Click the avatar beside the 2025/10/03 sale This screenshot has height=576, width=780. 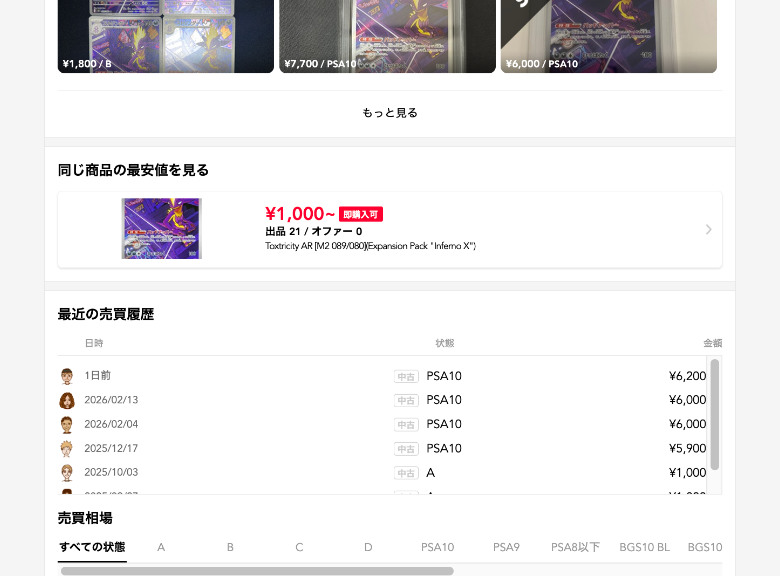tap(67, 473)
